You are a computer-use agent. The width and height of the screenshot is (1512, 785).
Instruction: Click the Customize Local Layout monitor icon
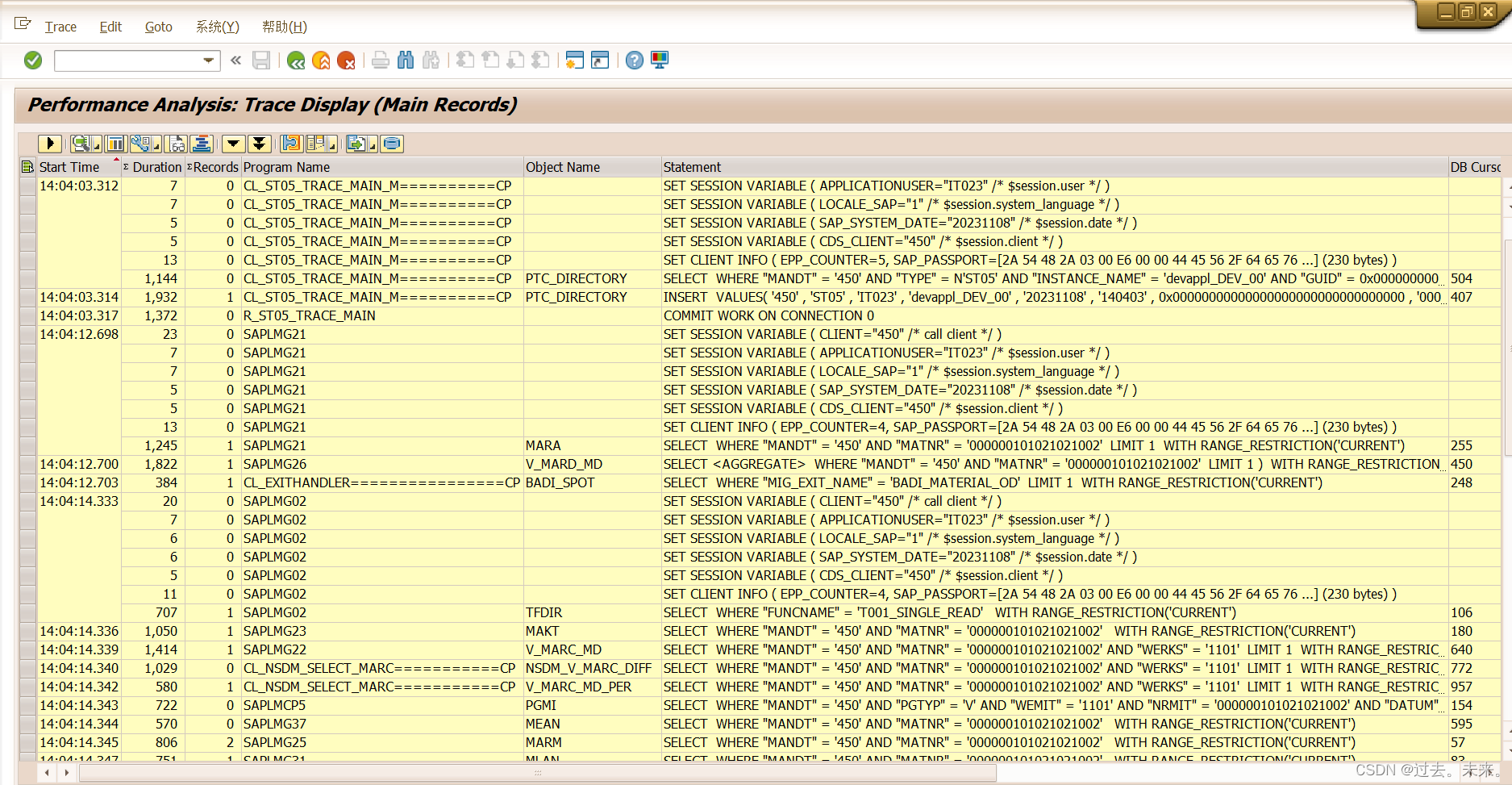pyautogui.click(x=660, y=61)
